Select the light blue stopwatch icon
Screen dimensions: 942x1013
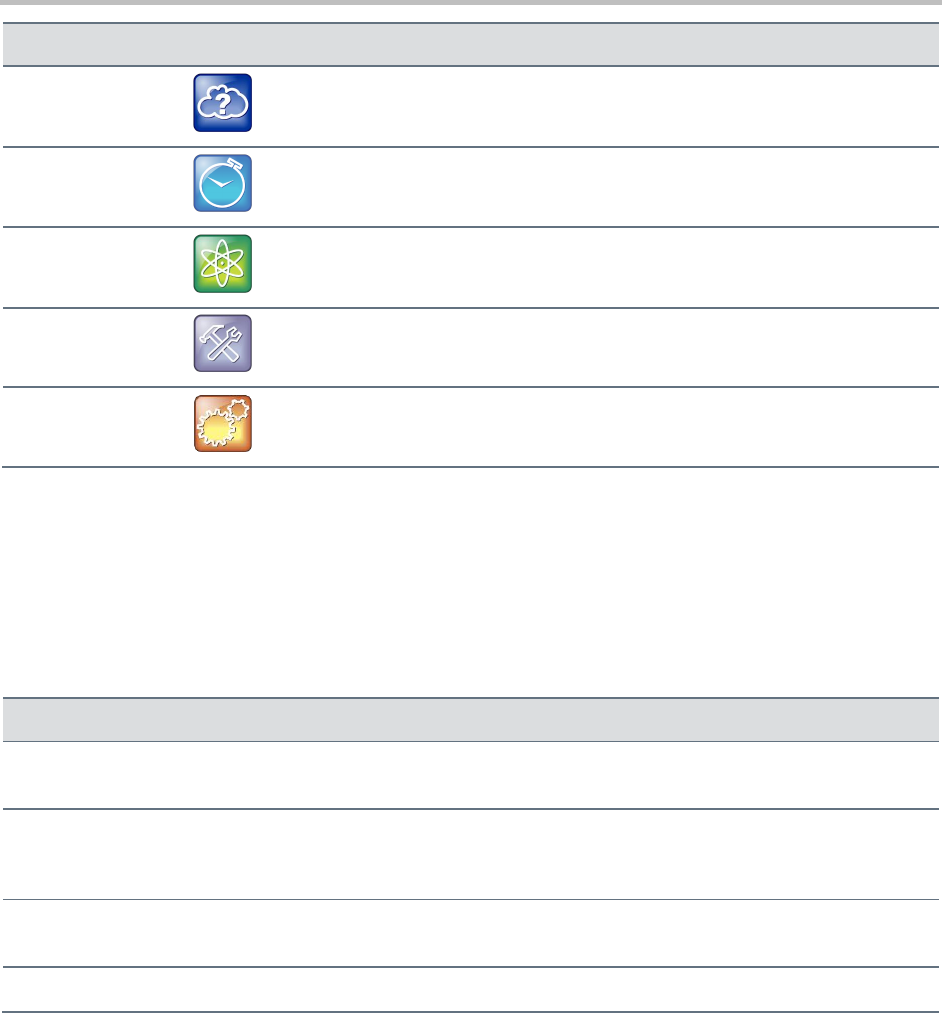223,184
